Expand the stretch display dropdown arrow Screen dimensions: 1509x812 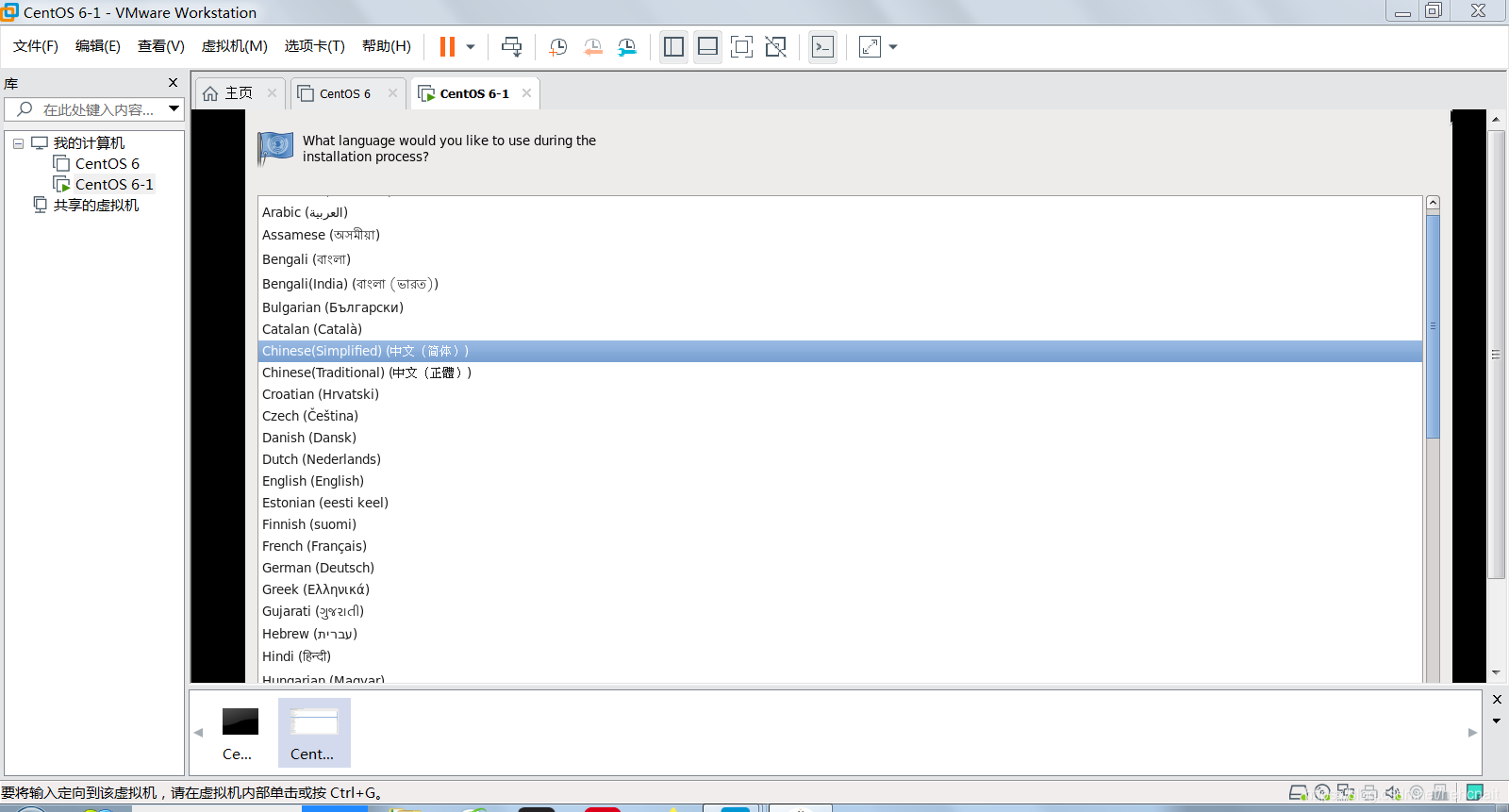pyautogui.click(x=893, y=46)
